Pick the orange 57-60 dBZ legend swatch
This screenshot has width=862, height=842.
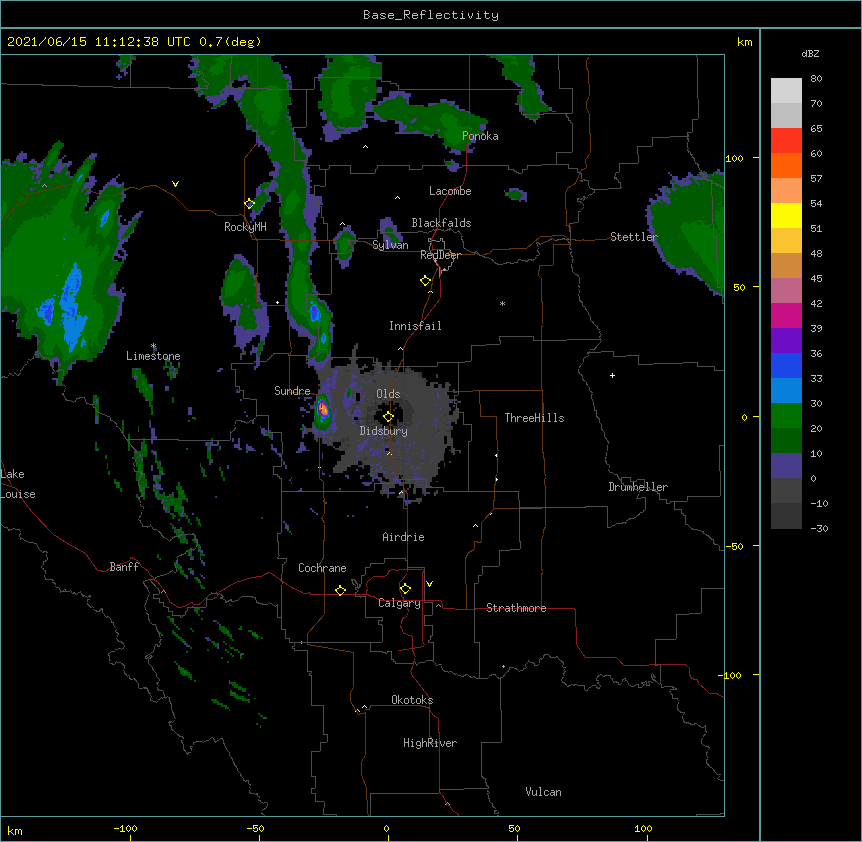pyautogui.click(x=786, y=165)
